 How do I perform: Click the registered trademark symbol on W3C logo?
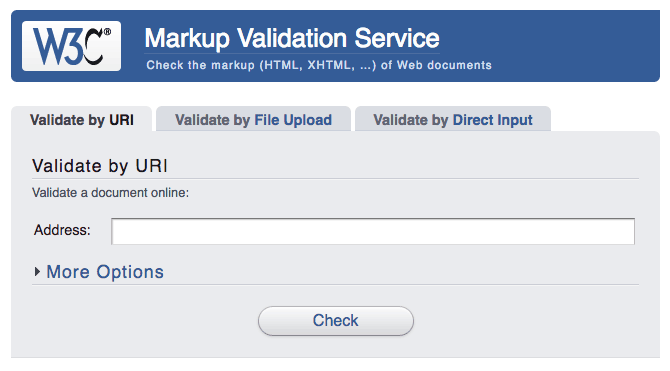pos(107,32)
